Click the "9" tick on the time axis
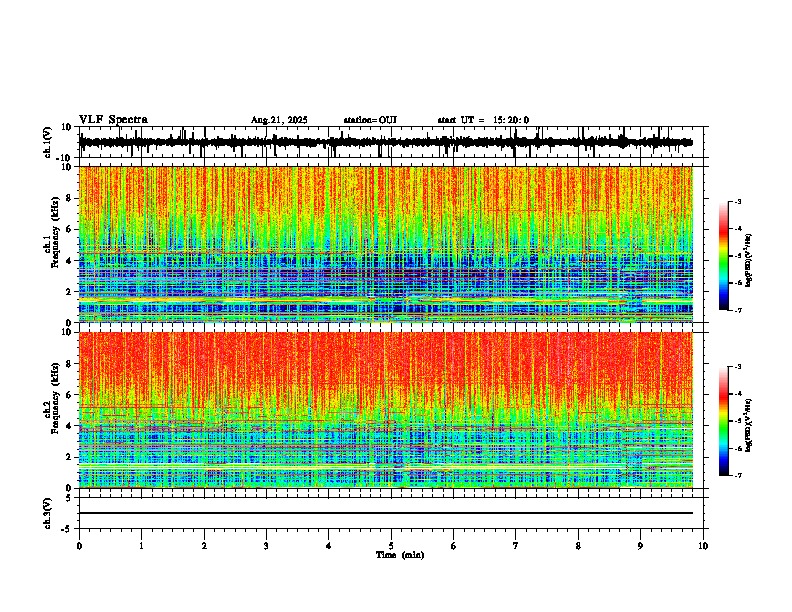Viewport: 792px width, 612px height. [640, 545]
